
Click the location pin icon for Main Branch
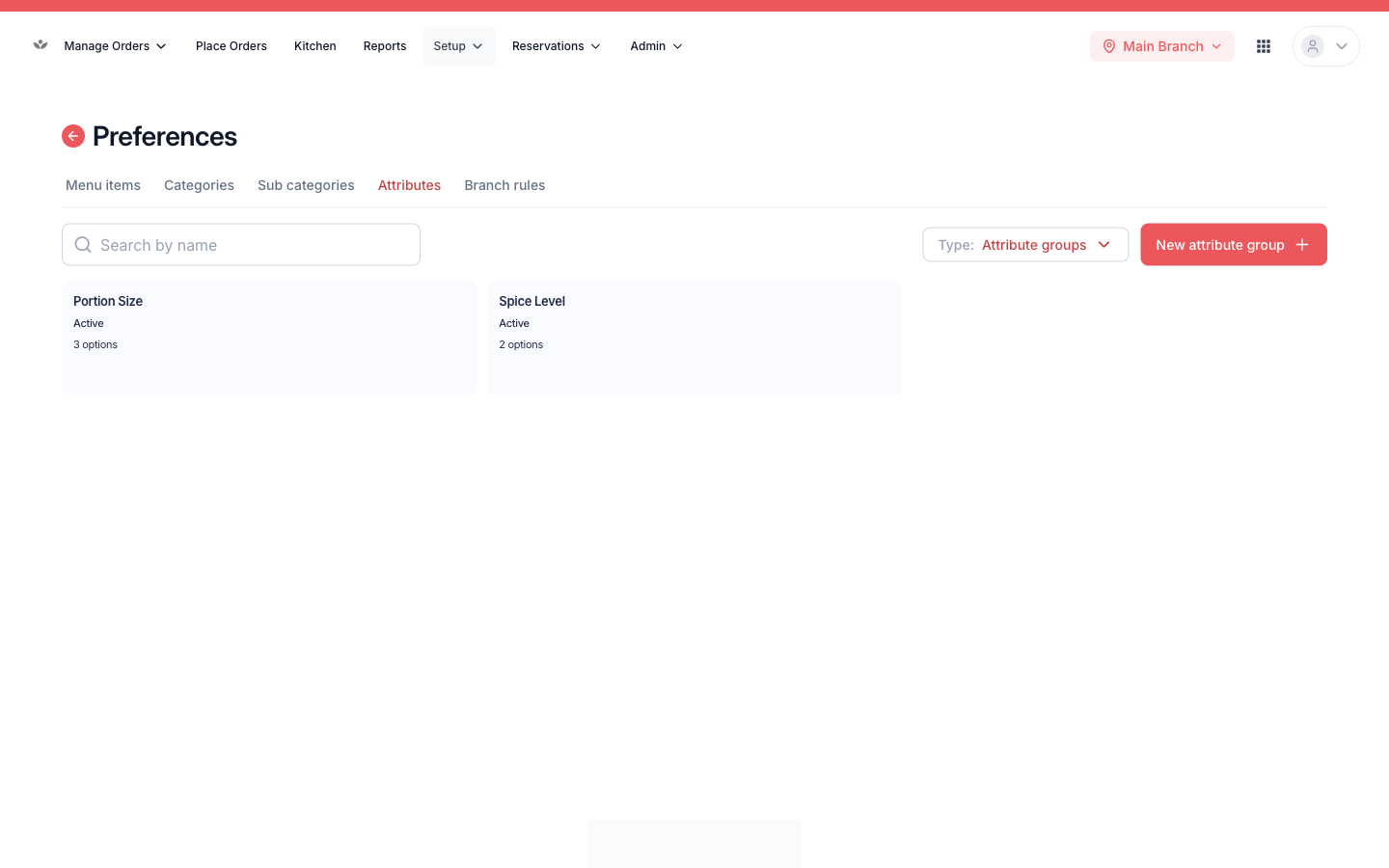click(1109, 46)
